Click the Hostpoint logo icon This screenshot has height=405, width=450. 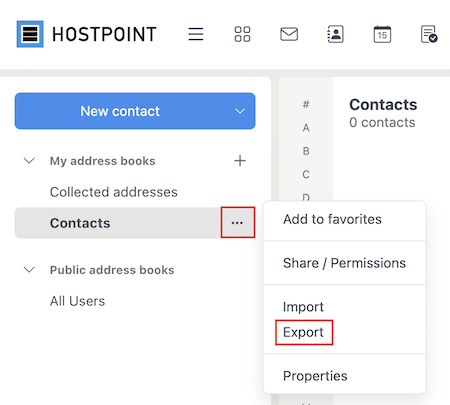point(30,34)
